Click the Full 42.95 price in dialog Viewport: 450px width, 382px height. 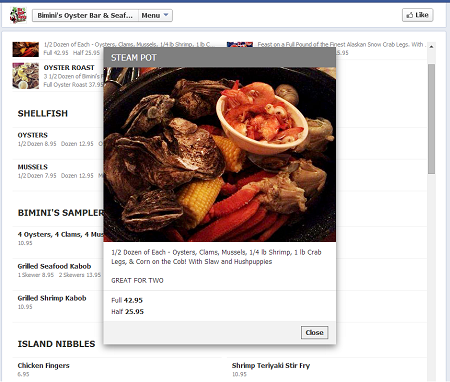(x=127, y=300)
